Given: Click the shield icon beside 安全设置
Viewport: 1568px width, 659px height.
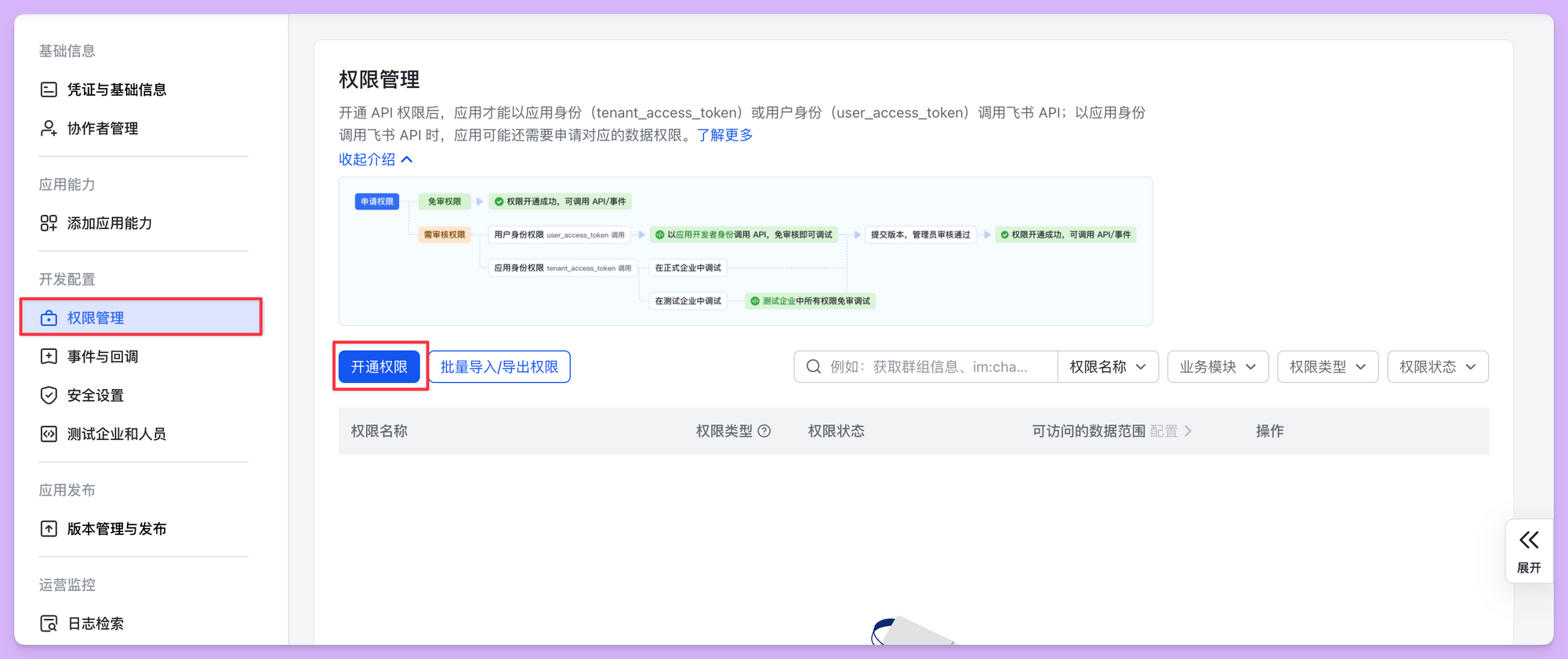Looking at the screenshot, I should coord(49,395).
